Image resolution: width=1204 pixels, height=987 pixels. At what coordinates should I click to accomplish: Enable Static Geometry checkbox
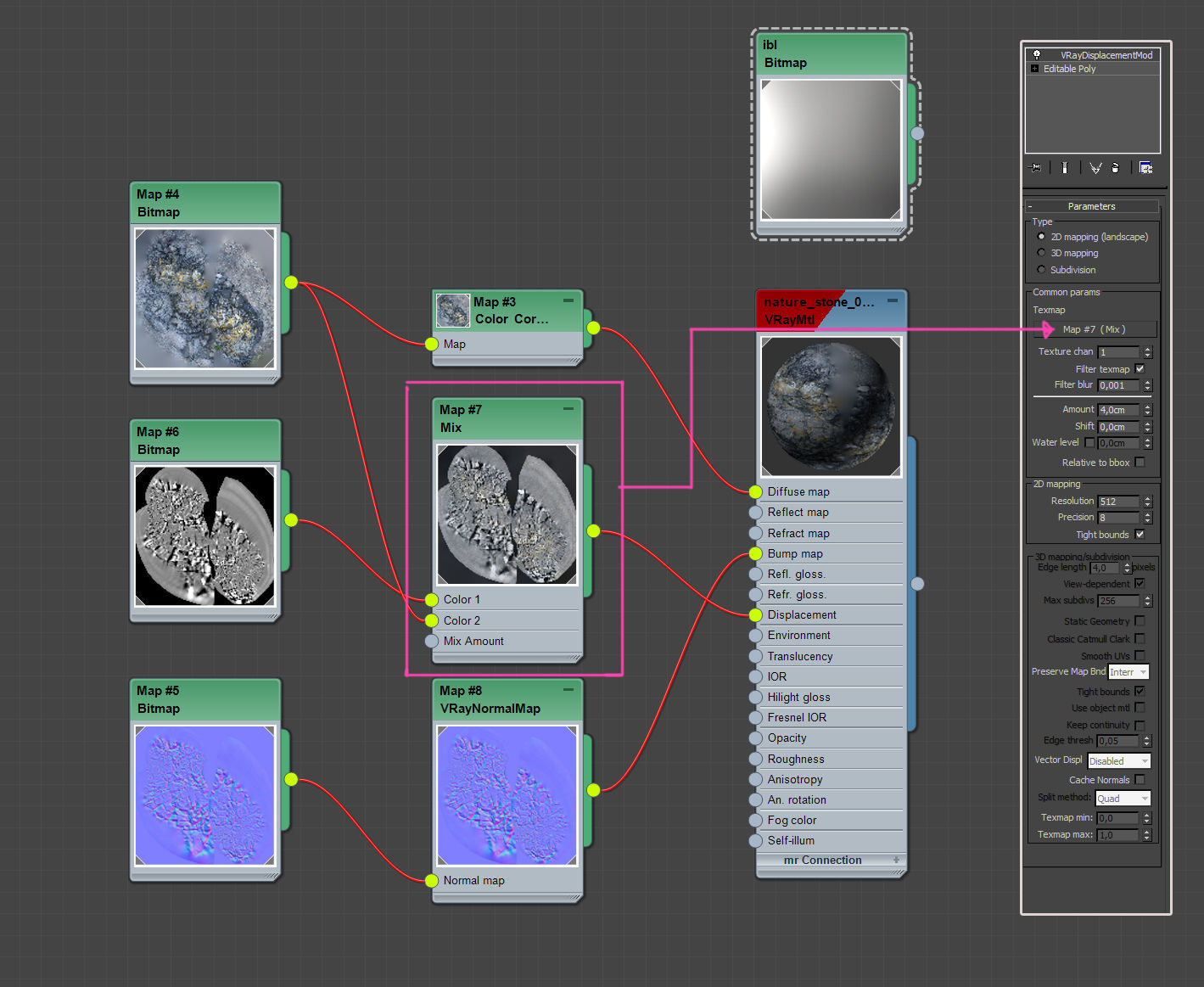[1140, 621]
